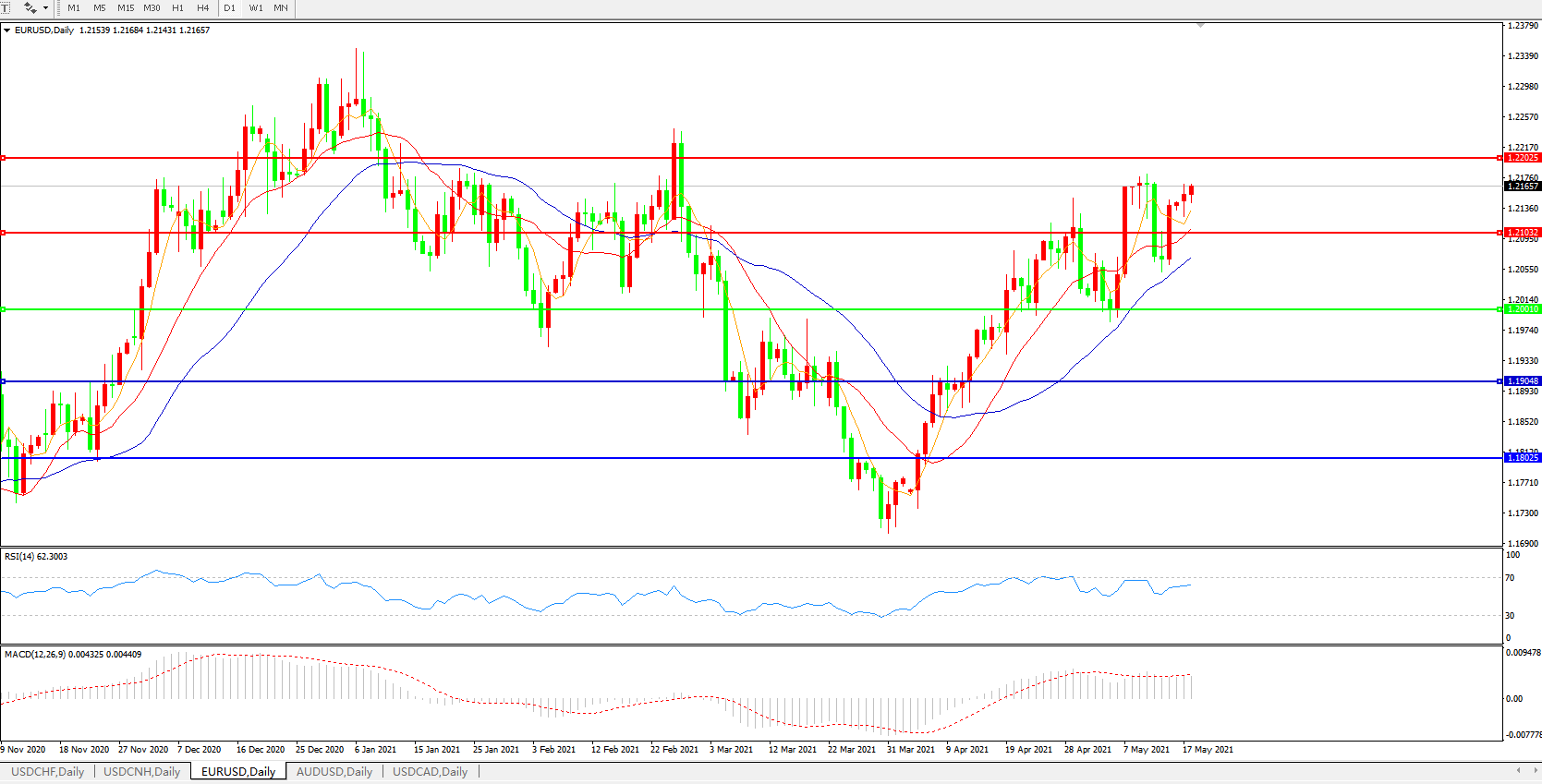
Task: Switch to the USDCAD,Daily tab
Action: (x=430, y=772)
